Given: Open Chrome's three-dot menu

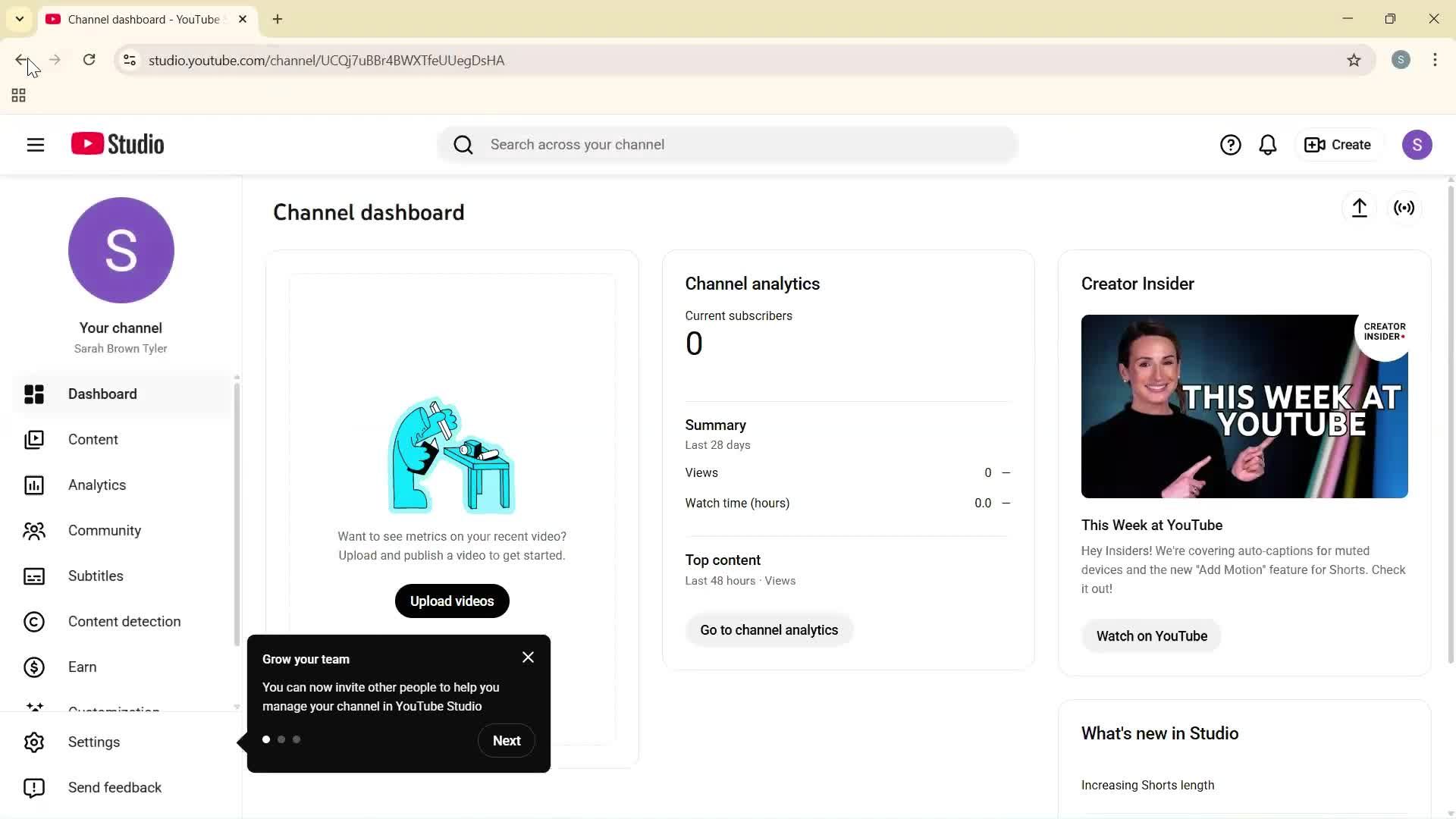Looking at the screenshot, I should tap(1434, 60).
